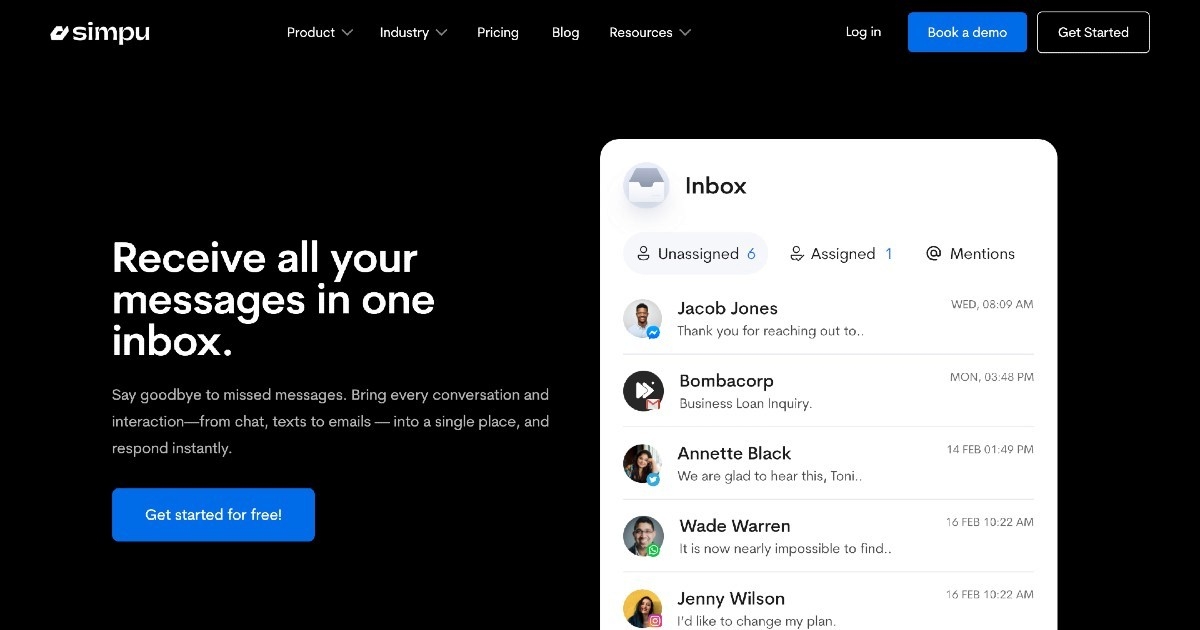Image resolution: width=1200 pixels, height=630 pixels.
Task: Click the Inbox tray icon
Action: 646,186
